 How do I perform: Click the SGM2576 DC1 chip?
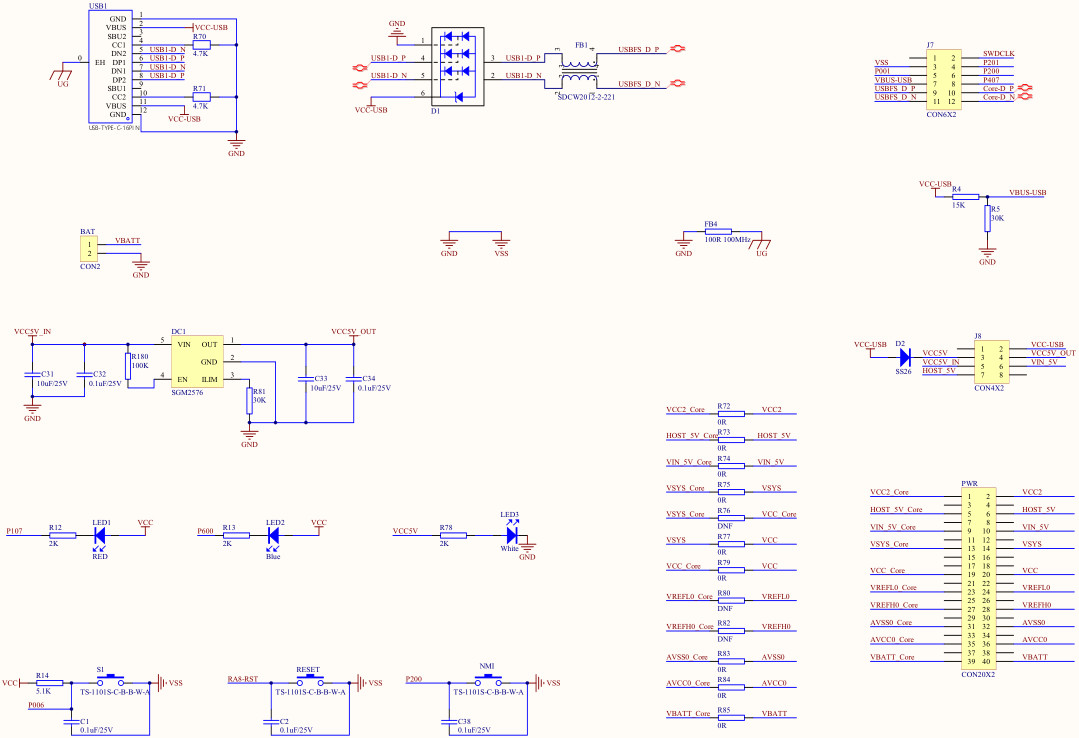(196, 361)
